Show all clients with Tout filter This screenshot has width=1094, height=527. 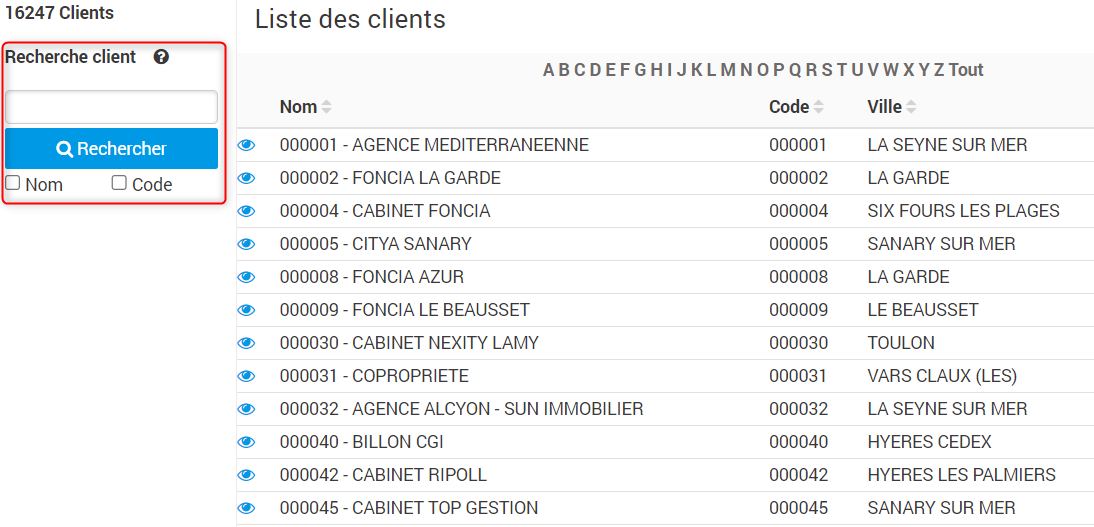click(966, 70)
